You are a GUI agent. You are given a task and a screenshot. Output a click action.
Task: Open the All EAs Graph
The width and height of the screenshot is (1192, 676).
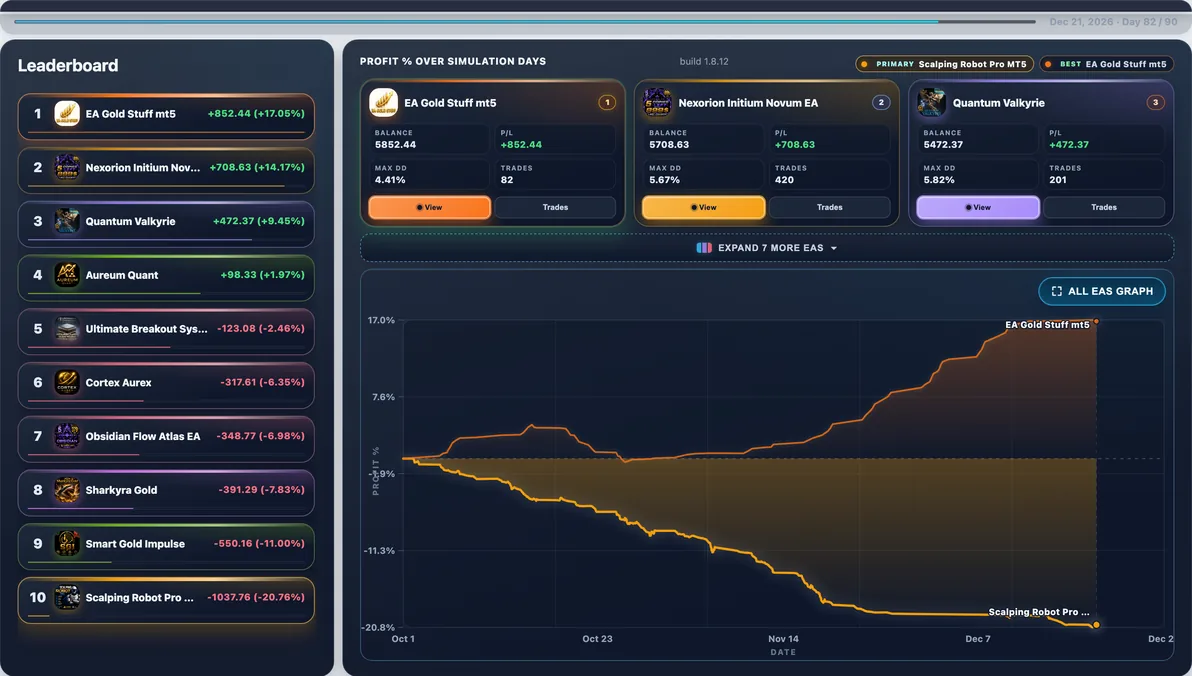coord(1102,291)
